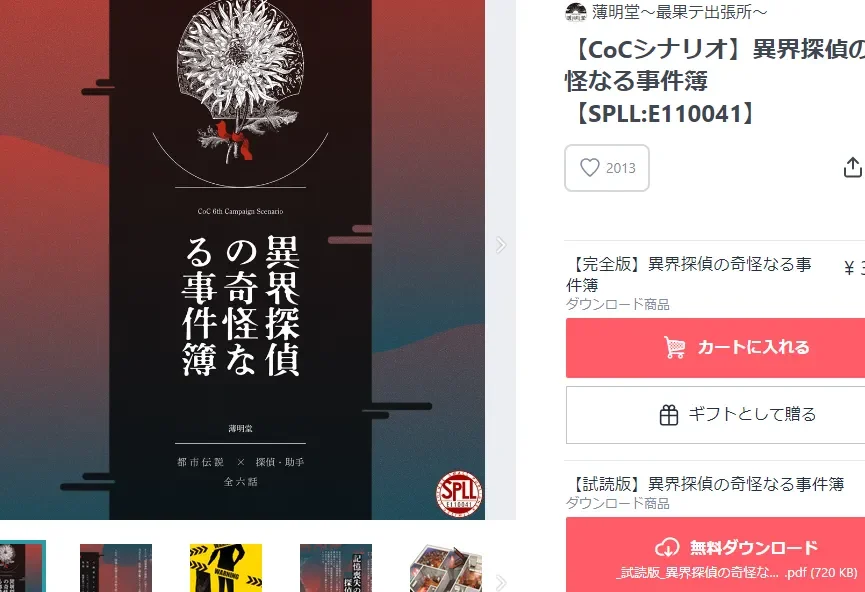Select the floor plan room thumbnail
Screen dimensions: 865x592
click(446, 568)
